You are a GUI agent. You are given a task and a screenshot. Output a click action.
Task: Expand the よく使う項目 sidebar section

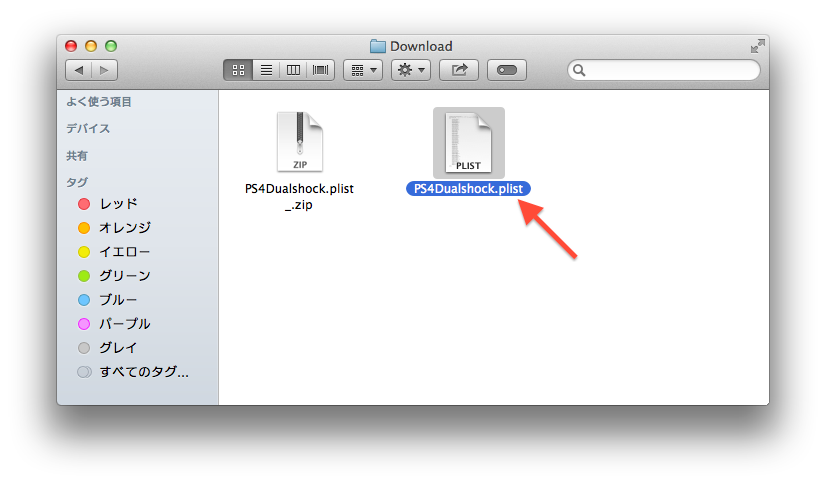[x=99, y=102]
